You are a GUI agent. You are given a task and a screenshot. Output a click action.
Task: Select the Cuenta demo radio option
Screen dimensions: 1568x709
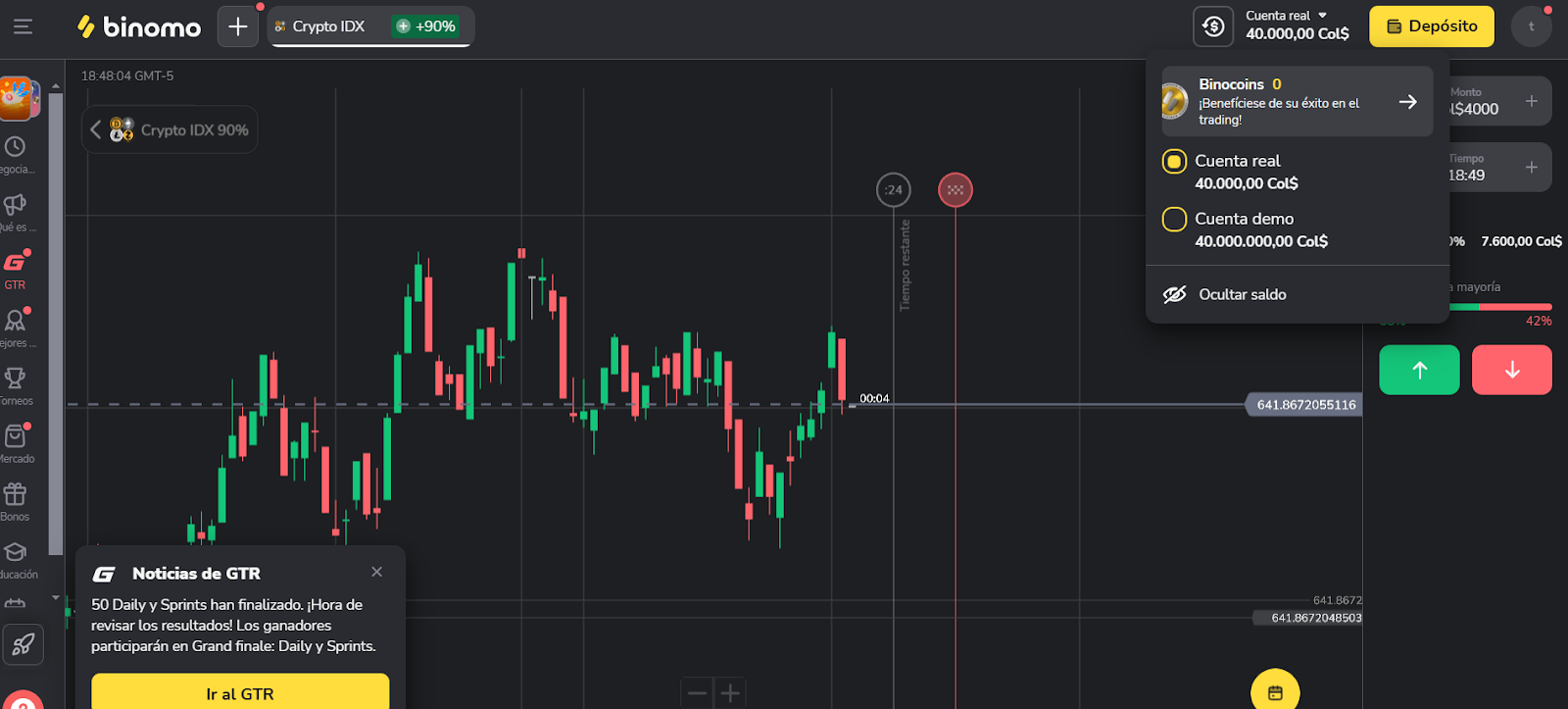click(x=1174, y=220)
